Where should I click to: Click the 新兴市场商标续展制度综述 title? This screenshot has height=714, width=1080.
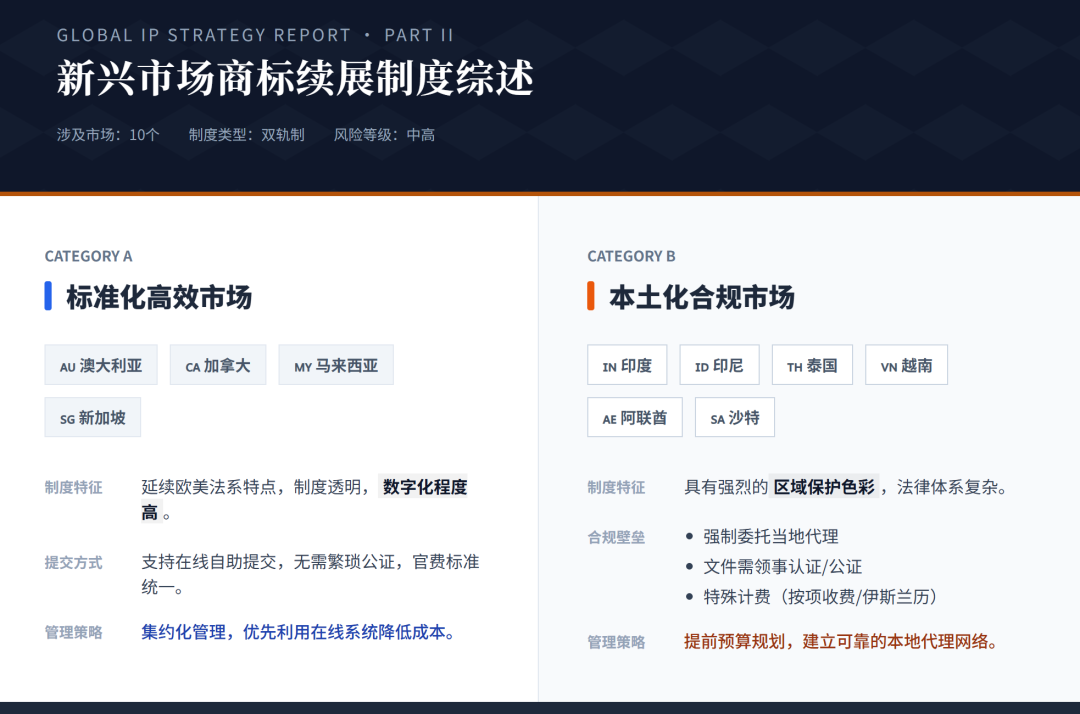pos(295,78)
